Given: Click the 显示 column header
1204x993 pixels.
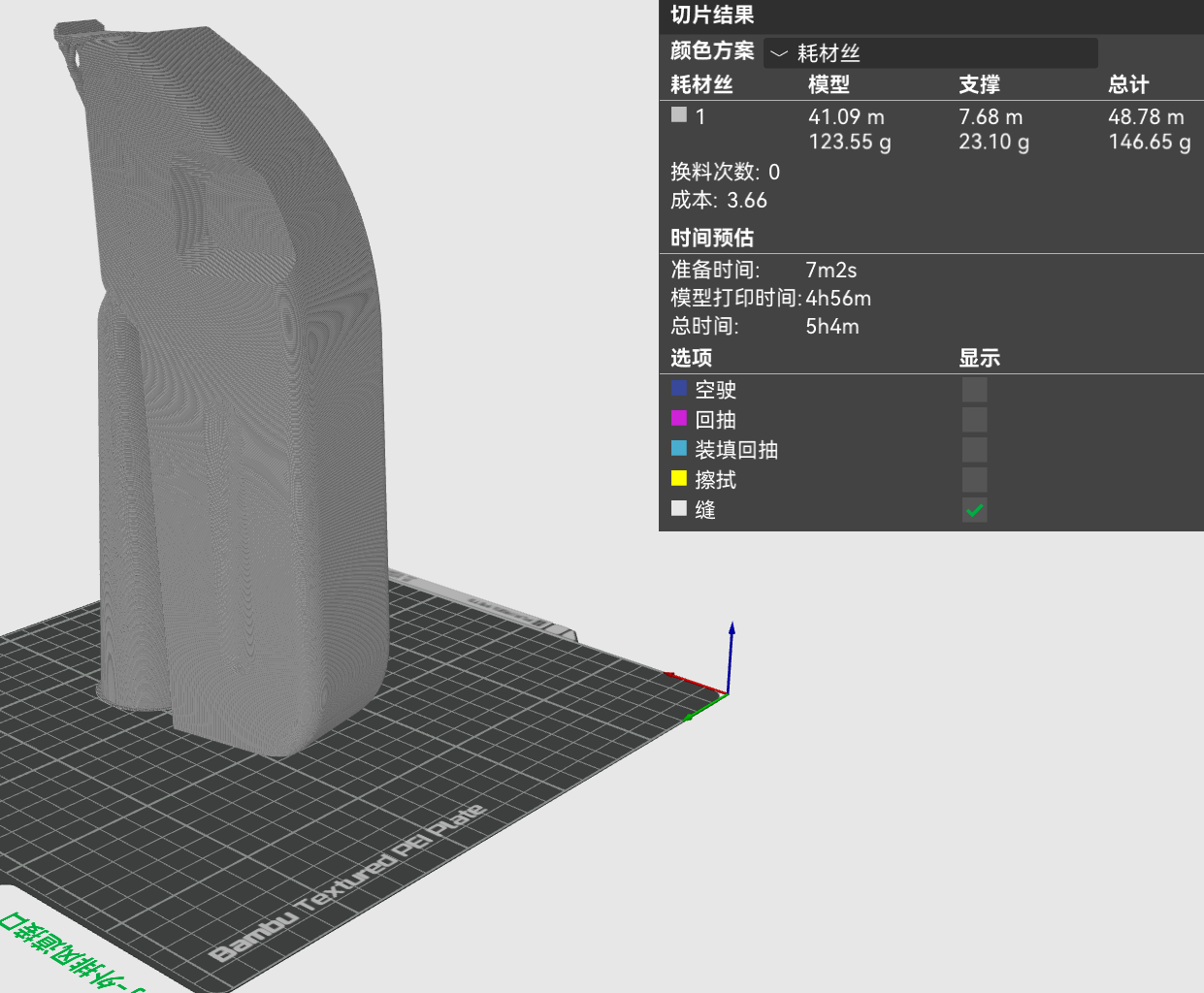Looking at the screenshot, I should point(979,358).
